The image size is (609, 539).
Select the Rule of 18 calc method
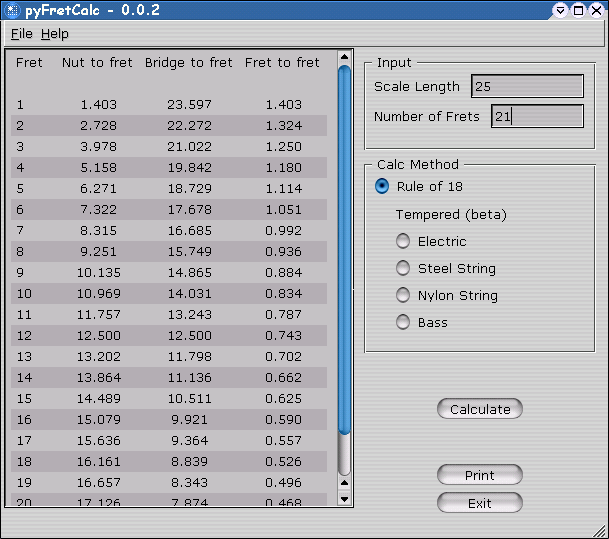pyautogui.click(x=382, y=186)
